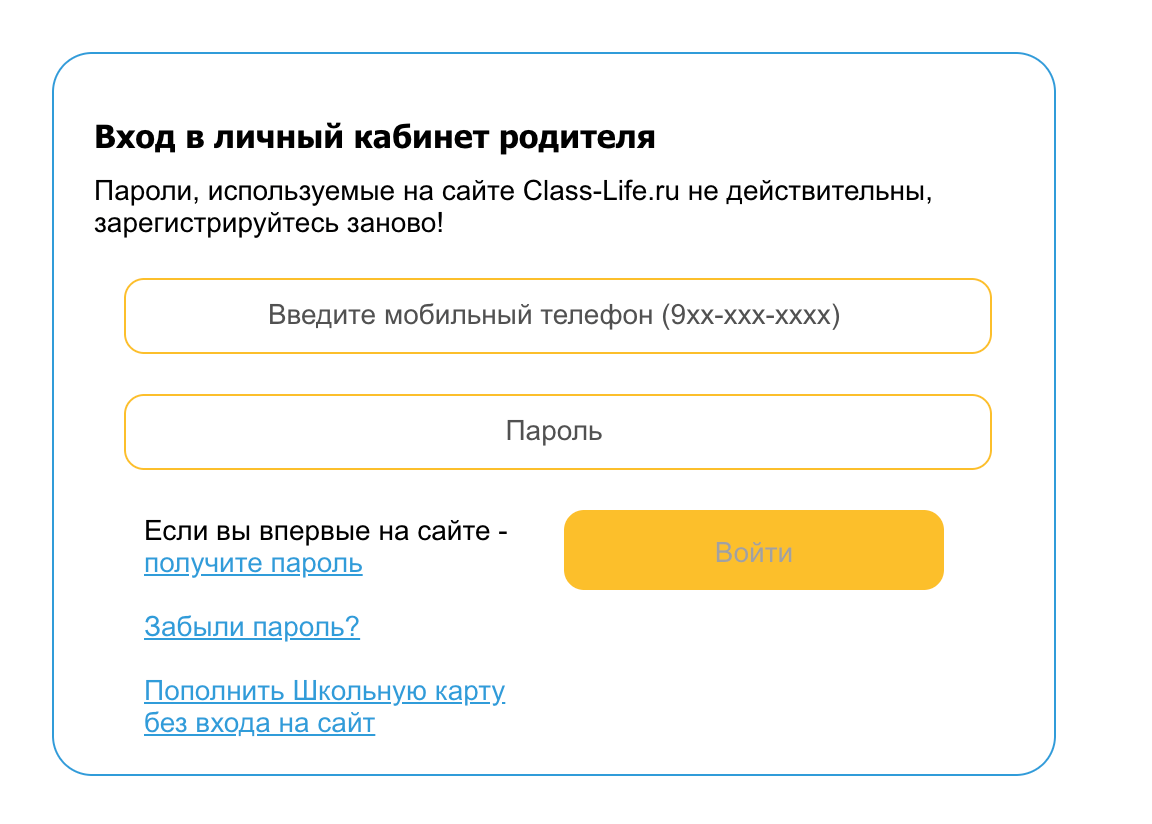Open the Пополнить Школьную карту link

[x=324, y=691]
